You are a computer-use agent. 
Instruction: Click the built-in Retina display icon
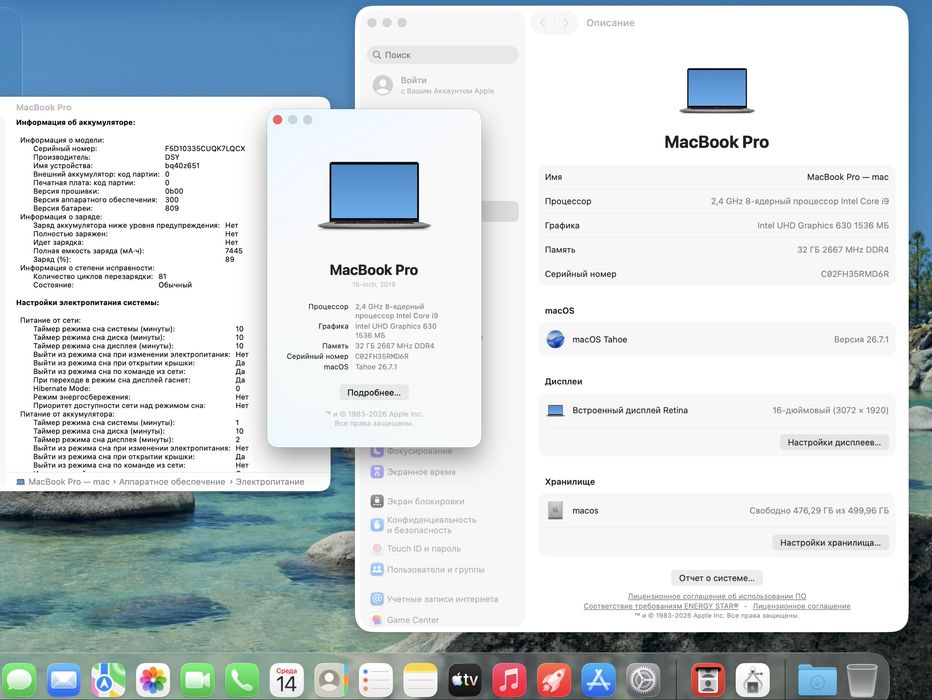pyautogui.click(x=555, y=410)
